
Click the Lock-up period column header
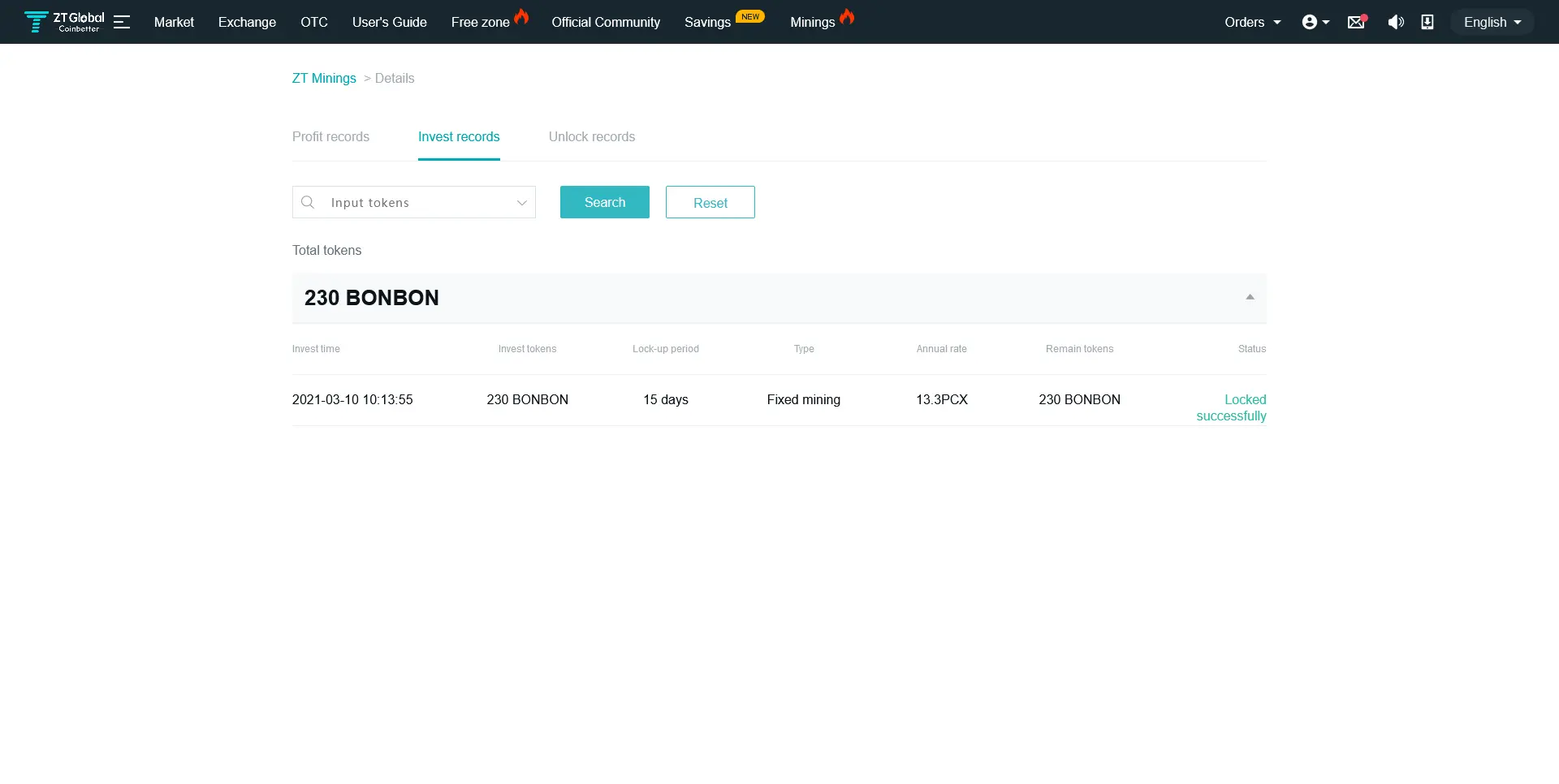point(666,349)
